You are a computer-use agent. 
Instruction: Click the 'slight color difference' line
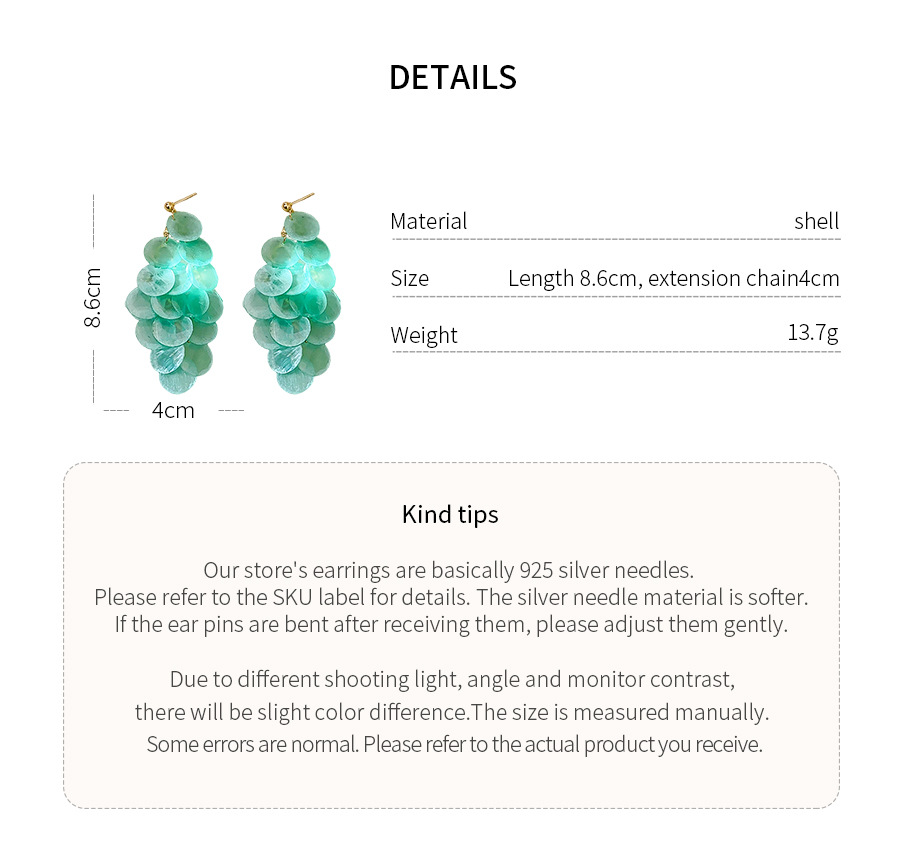(452, 712)
